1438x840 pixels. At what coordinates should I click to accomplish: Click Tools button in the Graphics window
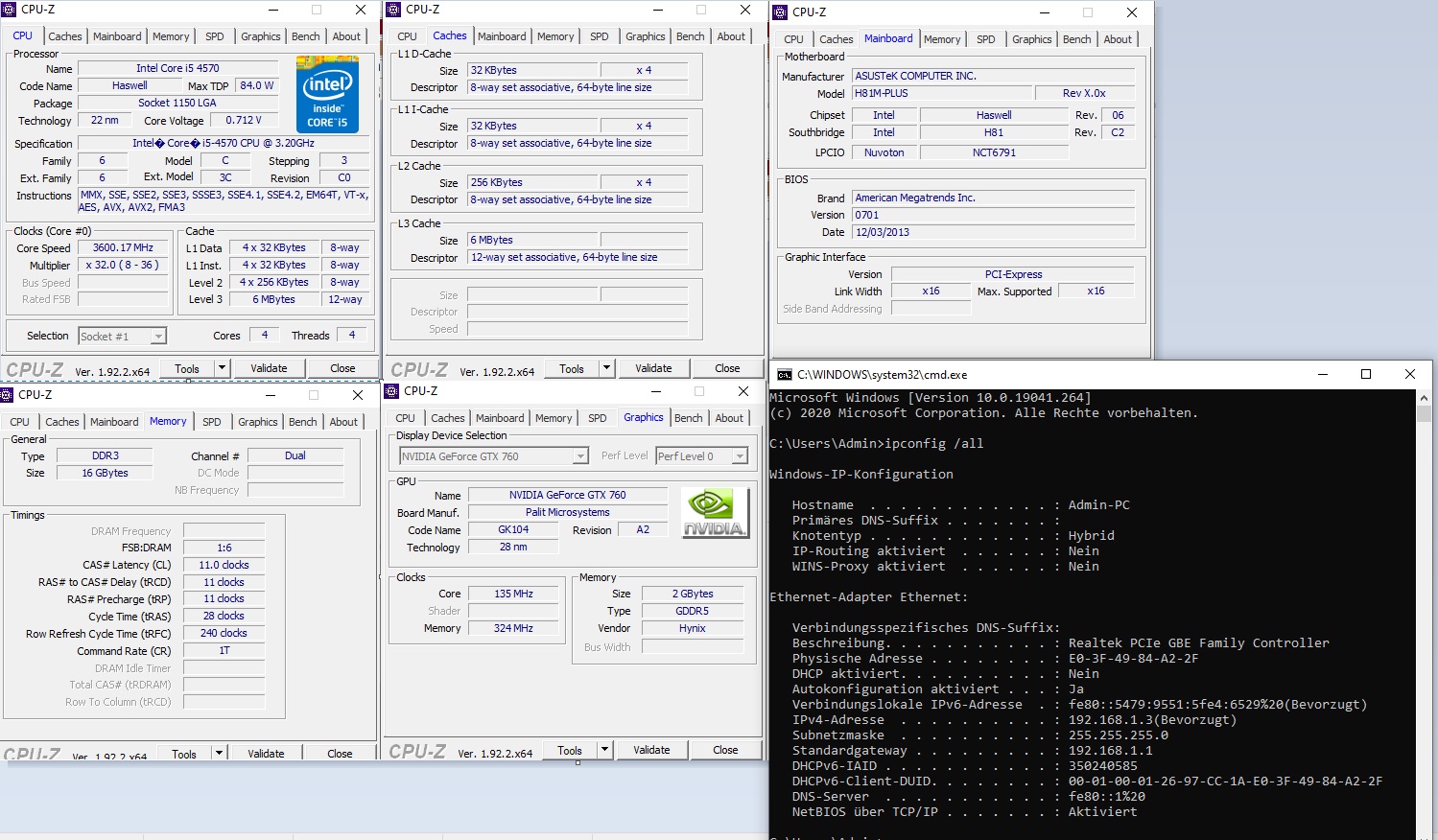tap(570, 750)
